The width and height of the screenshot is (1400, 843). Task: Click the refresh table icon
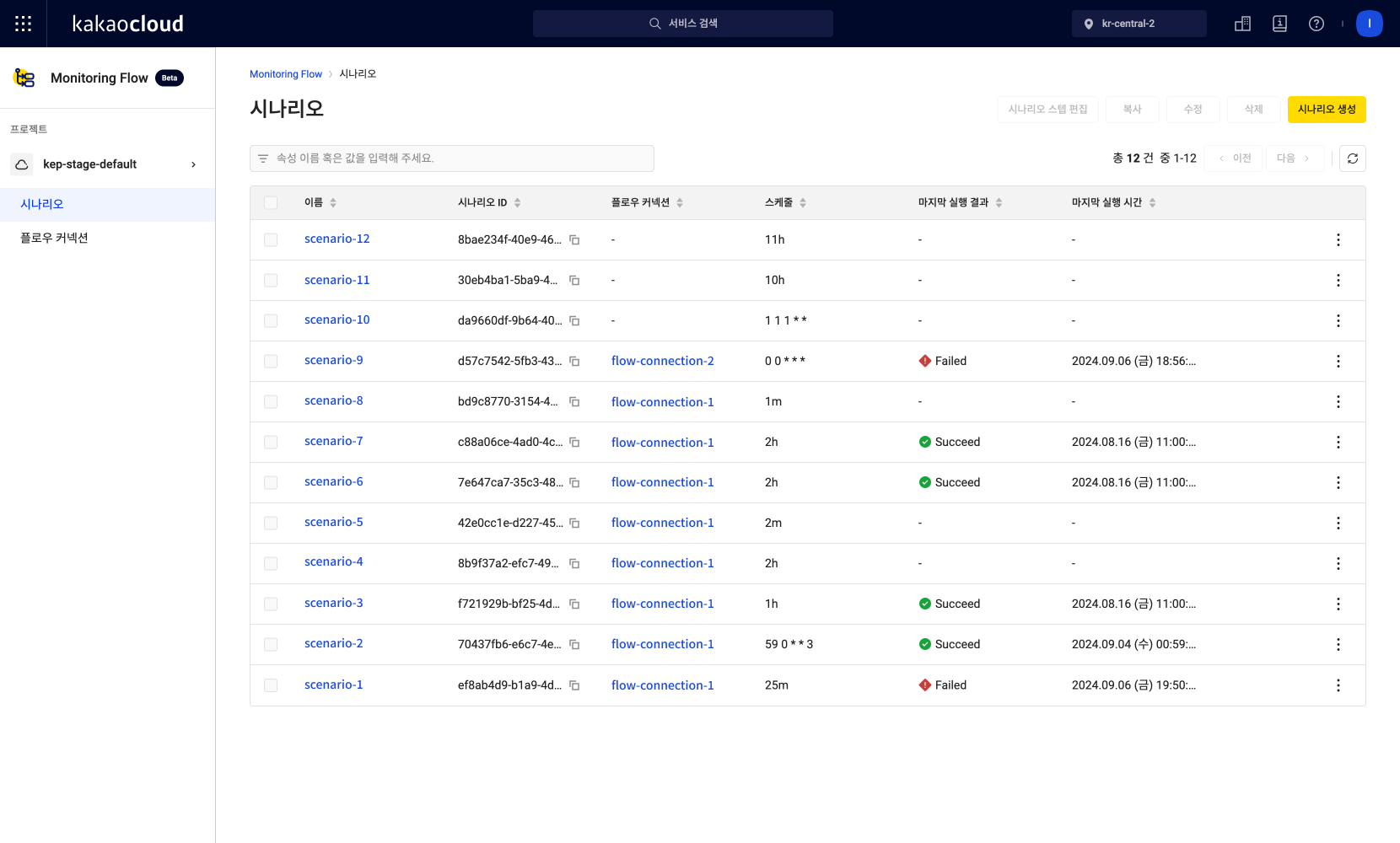[1352, 158]
